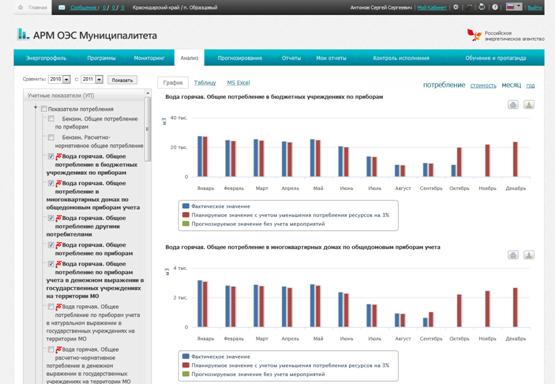Open the 2010 compare year dropdown
Screen dimensions: 555x384
(x=59, y=80)
